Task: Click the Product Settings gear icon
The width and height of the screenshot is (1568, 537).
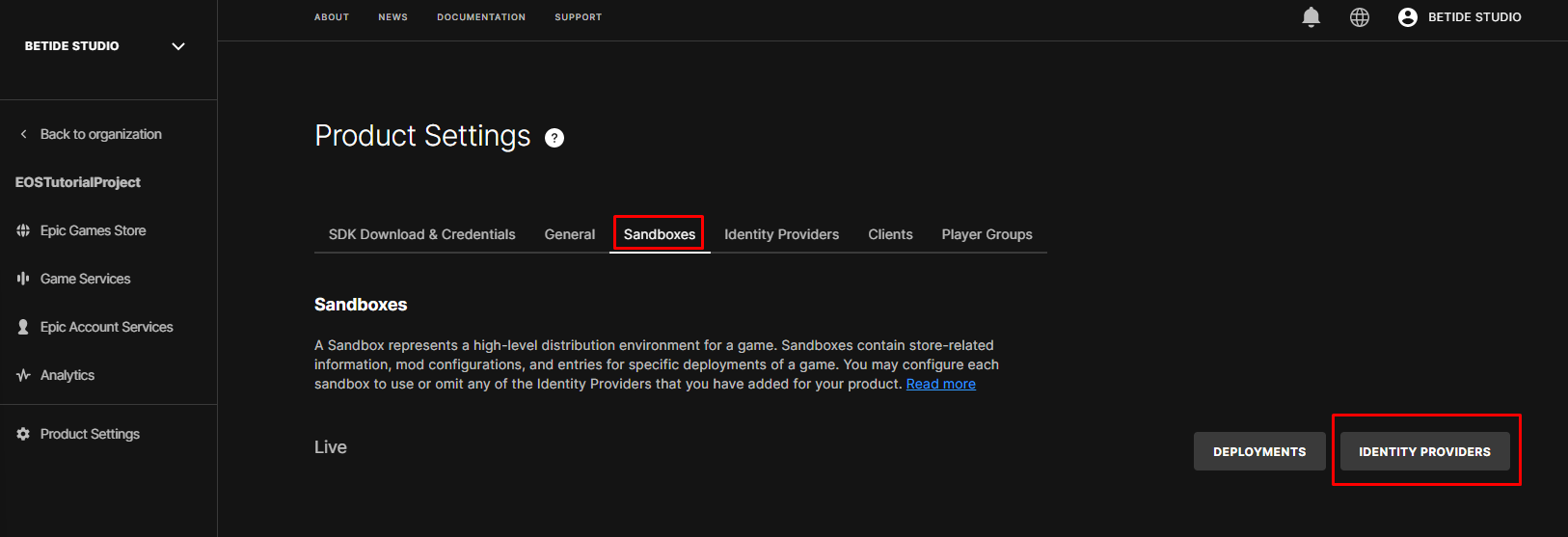Action: (x=23, y=434)
